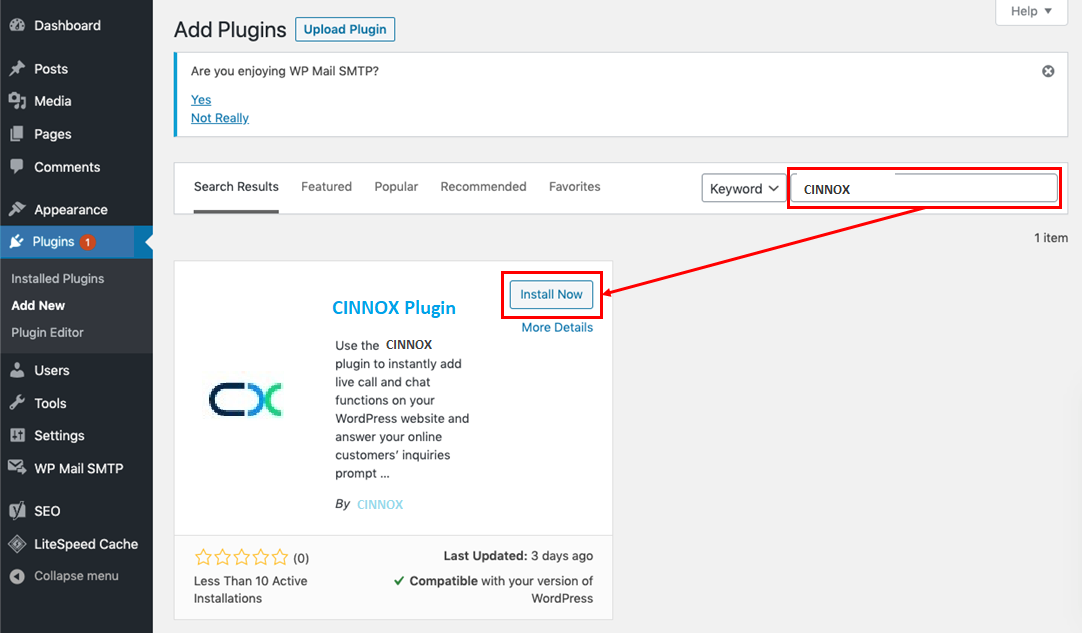The width and height of the screenshot is (1082, 633).
Task: Open the Users menu label
Action: tap(52, 370)
